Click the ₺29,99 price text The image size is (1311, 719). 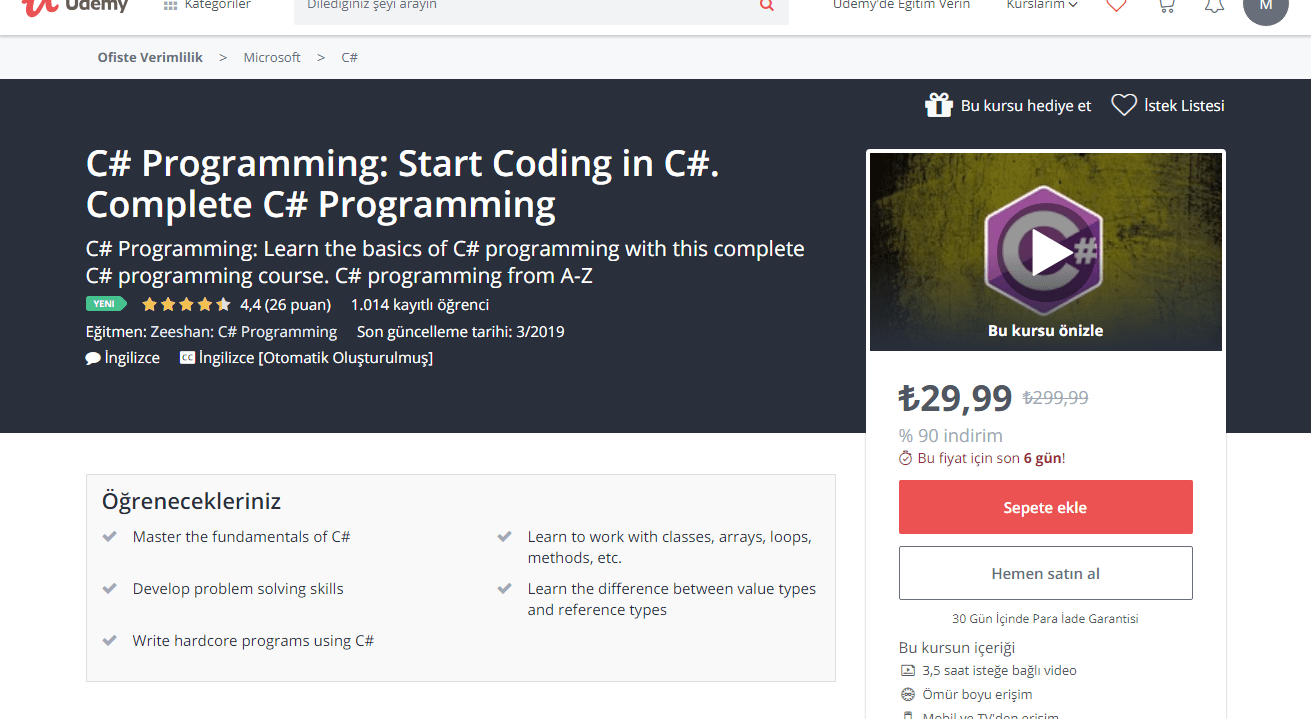[x=956, y=397]
